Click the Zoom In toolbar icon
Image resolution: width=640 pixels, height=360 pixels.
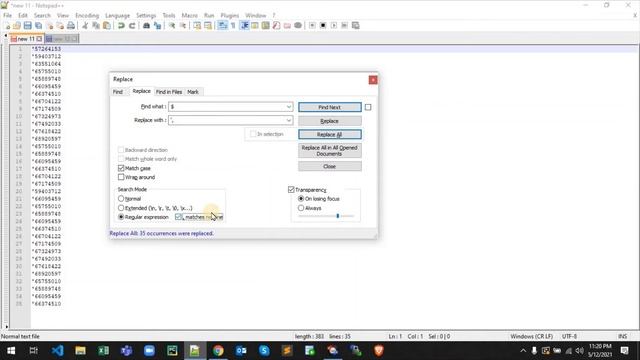click(172, 26)
